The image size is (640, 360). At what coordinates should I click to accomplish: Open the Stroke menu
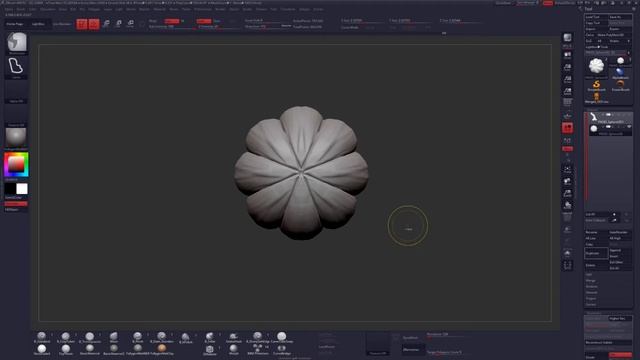[247, 9]
